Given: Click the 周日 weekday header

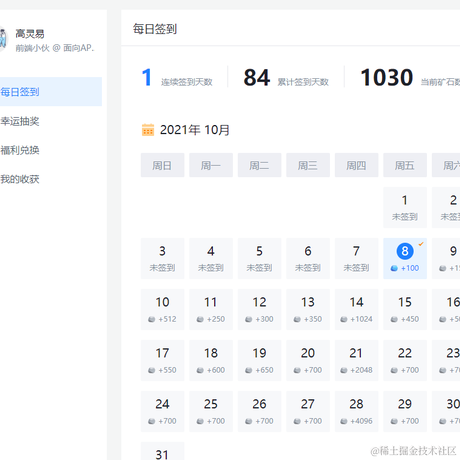Looking at the screenshot, I should (162, 165).
